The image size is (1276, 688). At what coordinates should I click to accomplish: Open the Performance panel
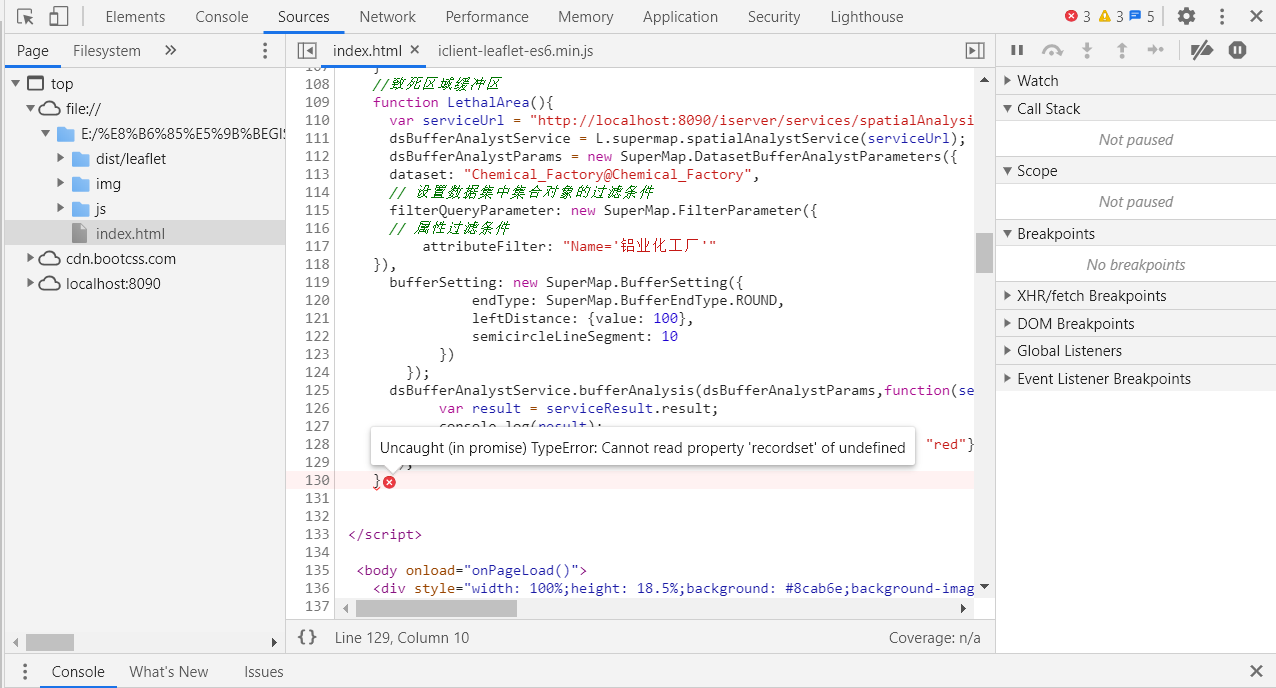pos(487,17)
